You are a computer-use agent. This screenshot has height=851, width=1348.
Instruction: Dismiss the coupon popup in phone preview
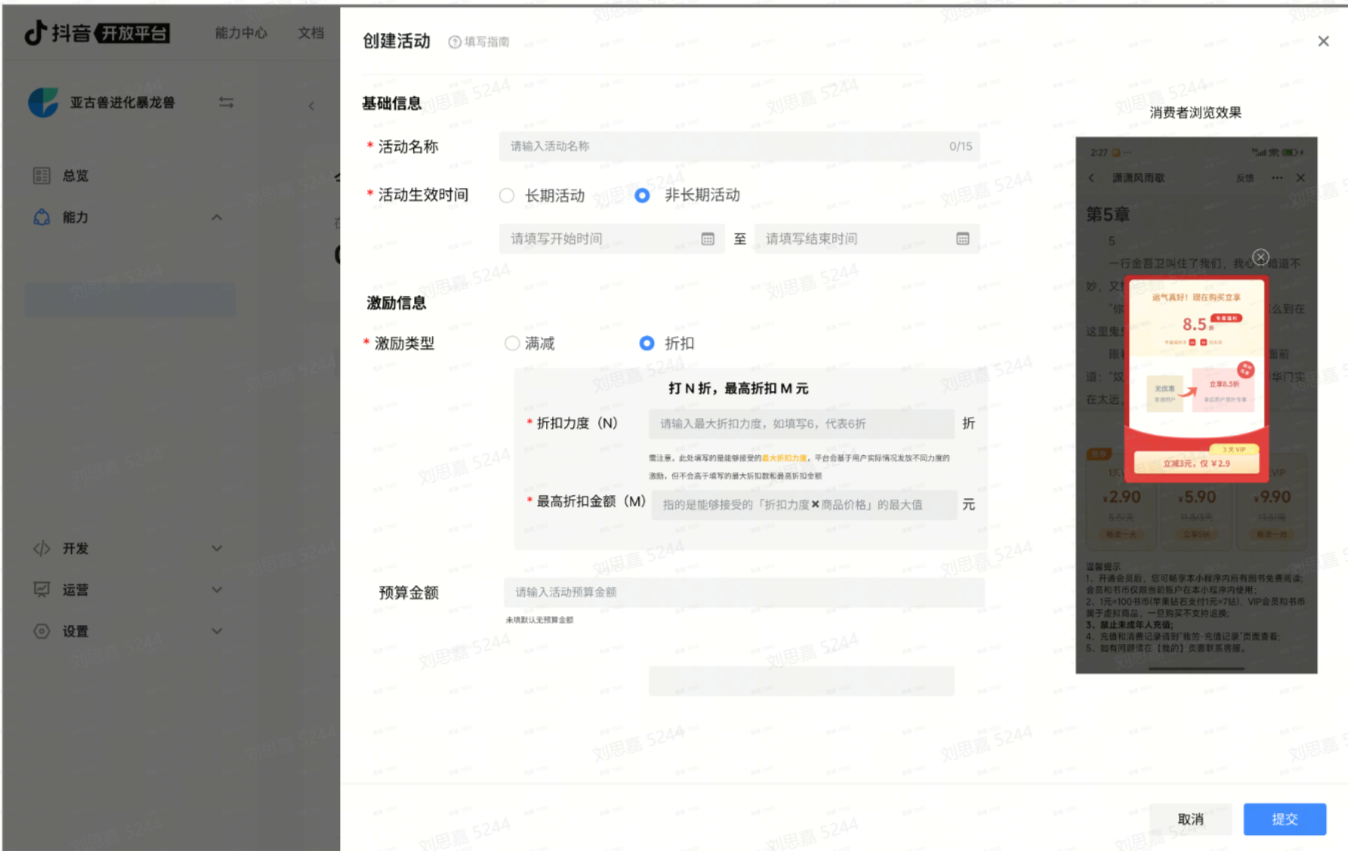tap(1260, 257)
